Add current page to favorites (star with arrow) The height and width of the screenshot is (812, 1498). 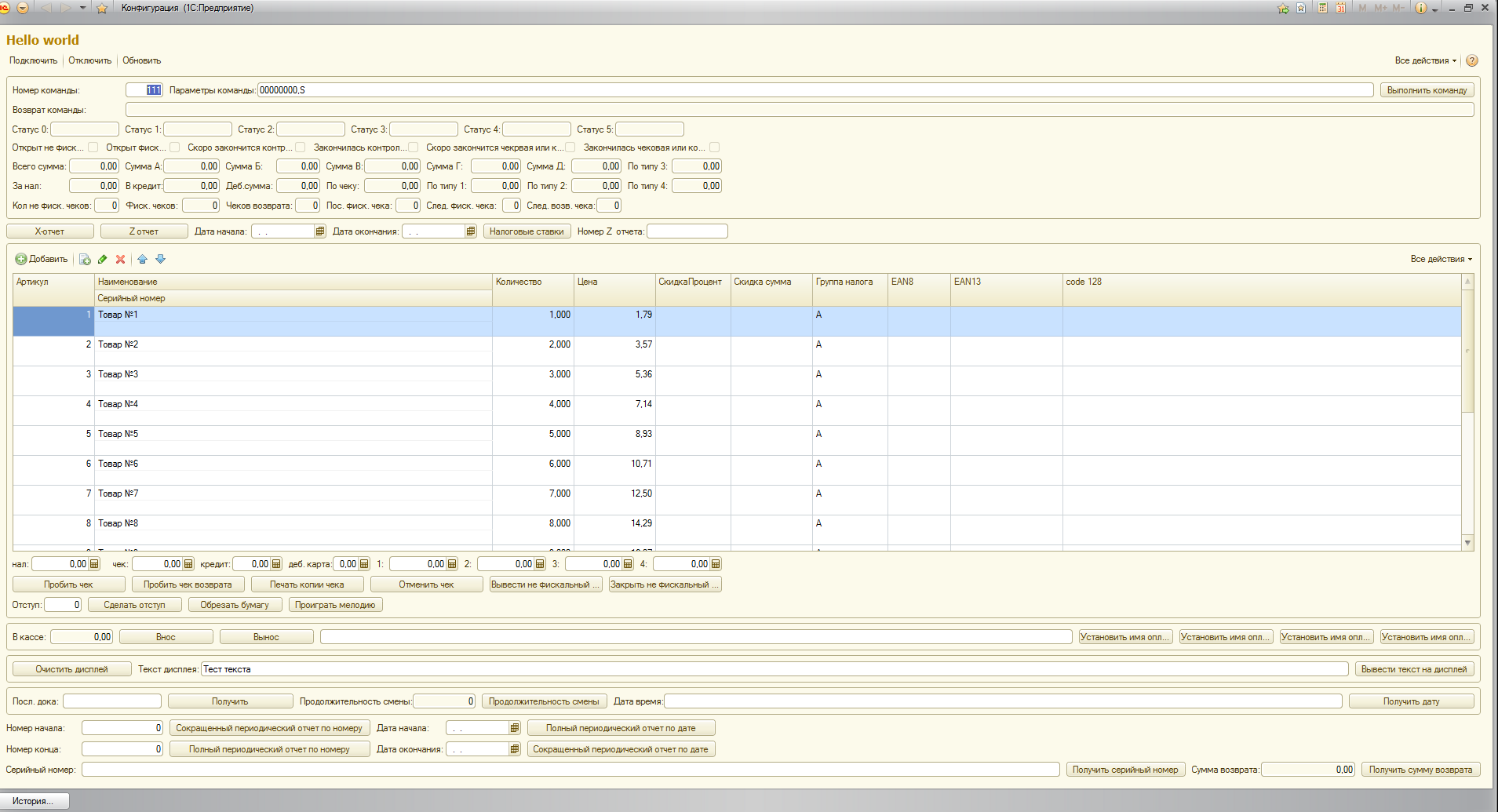point(1283,8)
